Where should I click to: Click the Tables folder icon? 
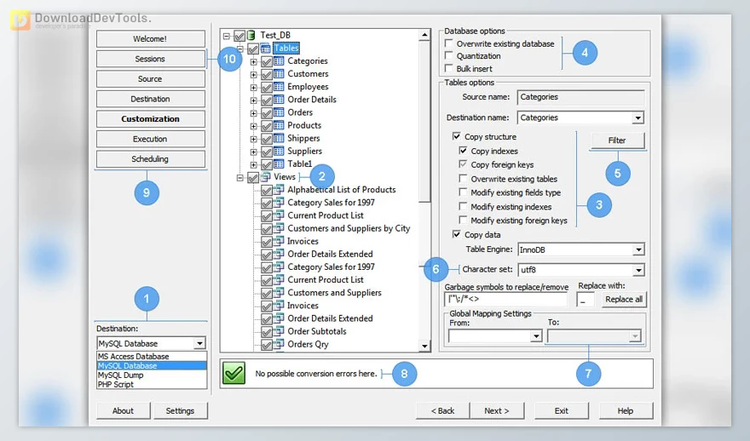tap(265, 48)
